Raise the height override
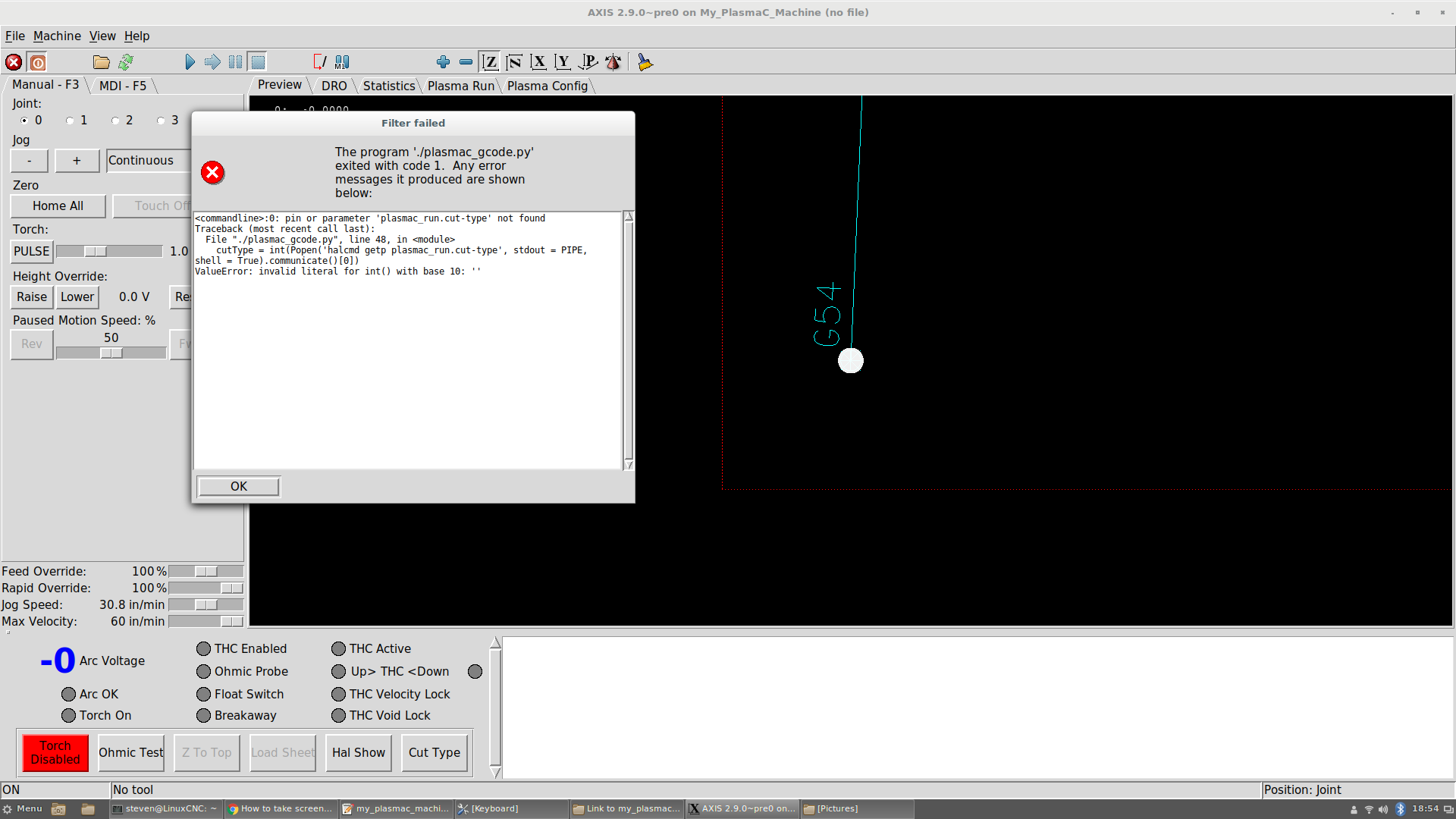The height and width of the screenshot is (819, 1456). click(x=32, y=297)
